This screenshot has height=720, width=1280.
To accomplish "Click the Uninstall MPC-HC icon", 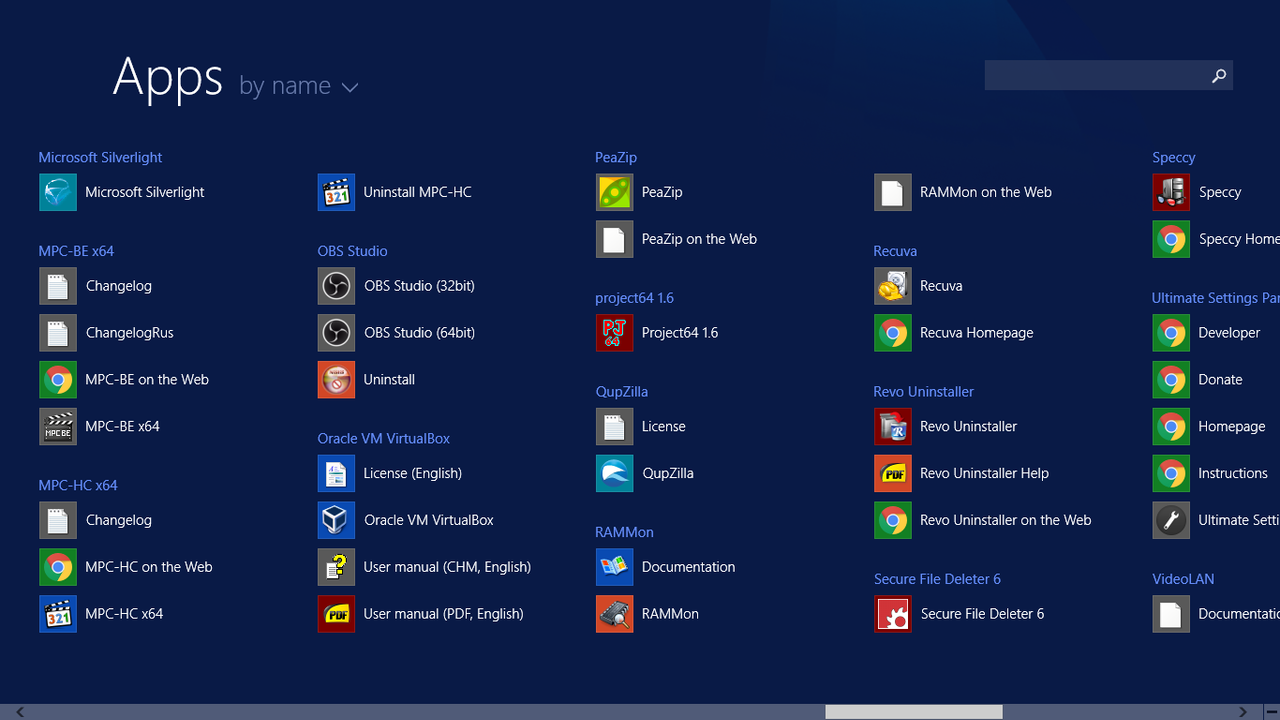I will point(336,192).
